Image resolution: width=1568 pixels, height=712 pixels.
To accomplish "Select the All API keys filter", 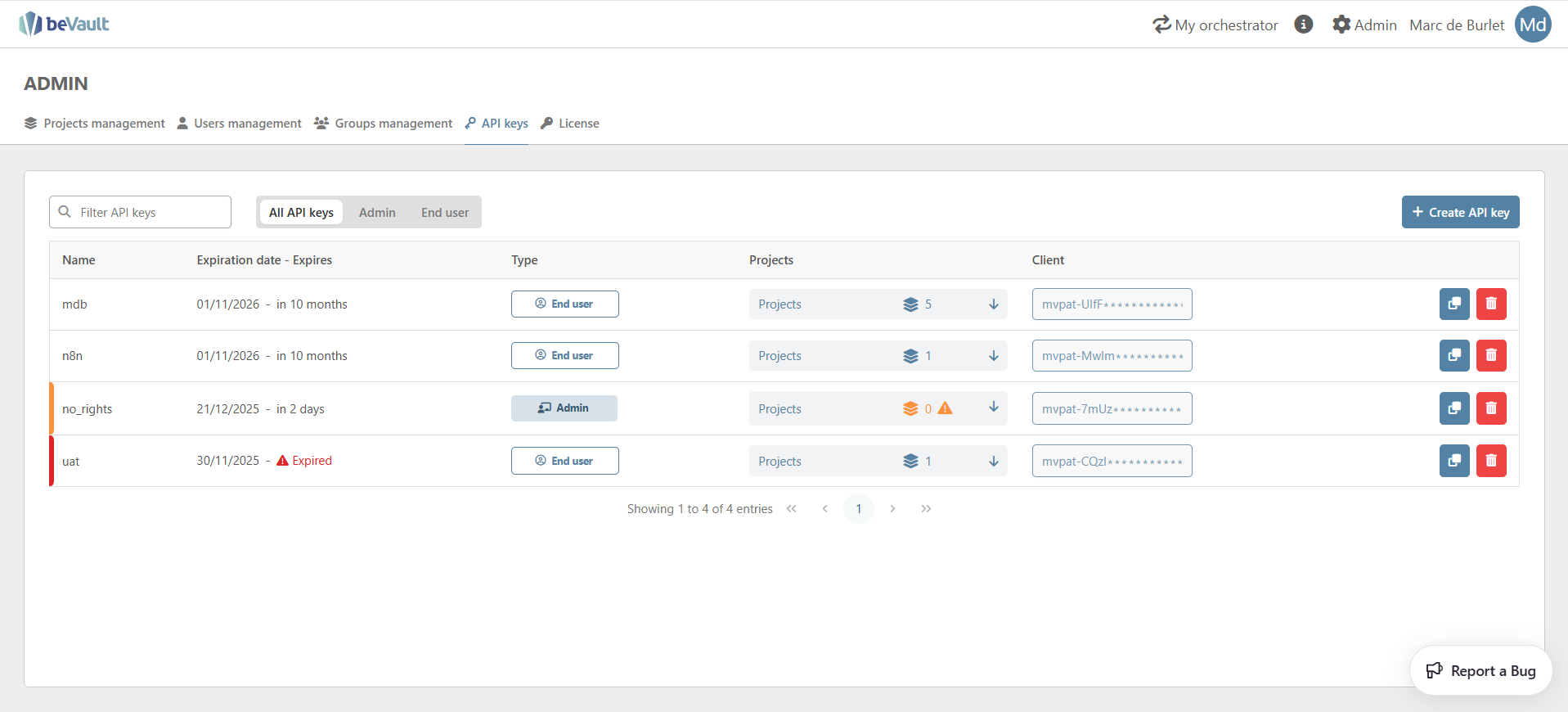I will 301,213.
